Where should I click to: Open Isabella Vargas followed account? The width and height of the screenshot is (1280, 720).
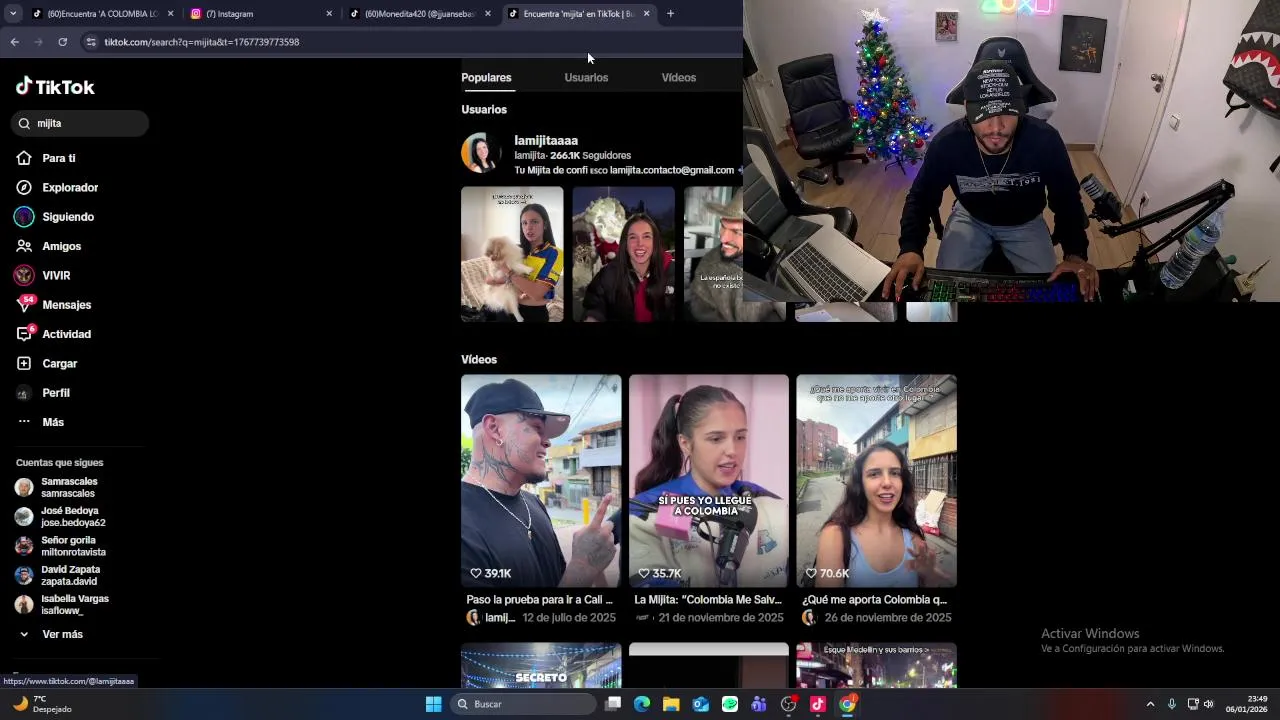[x=74, y=604]
